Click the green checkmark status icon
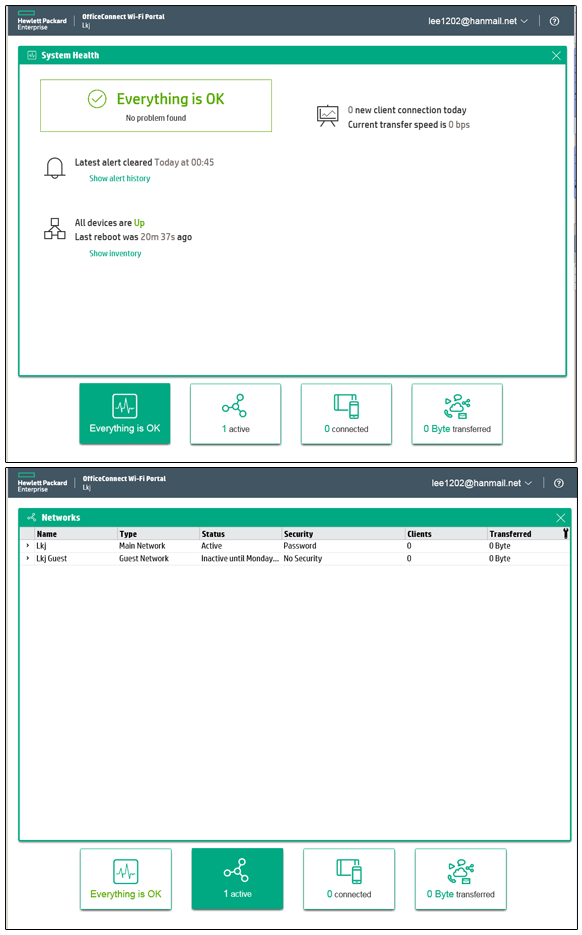This screenshot has width=582, height=935. (x=97, y=99)
